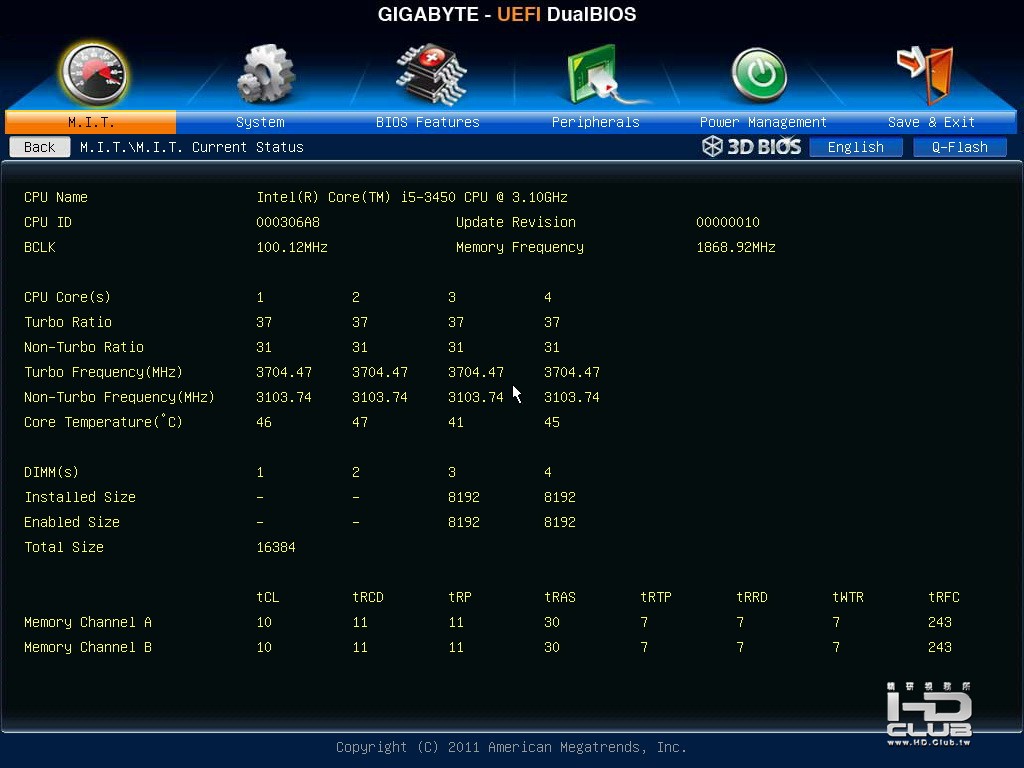
Task: Select the BIOS Features chip icon
Action: [x=431, y=74]
